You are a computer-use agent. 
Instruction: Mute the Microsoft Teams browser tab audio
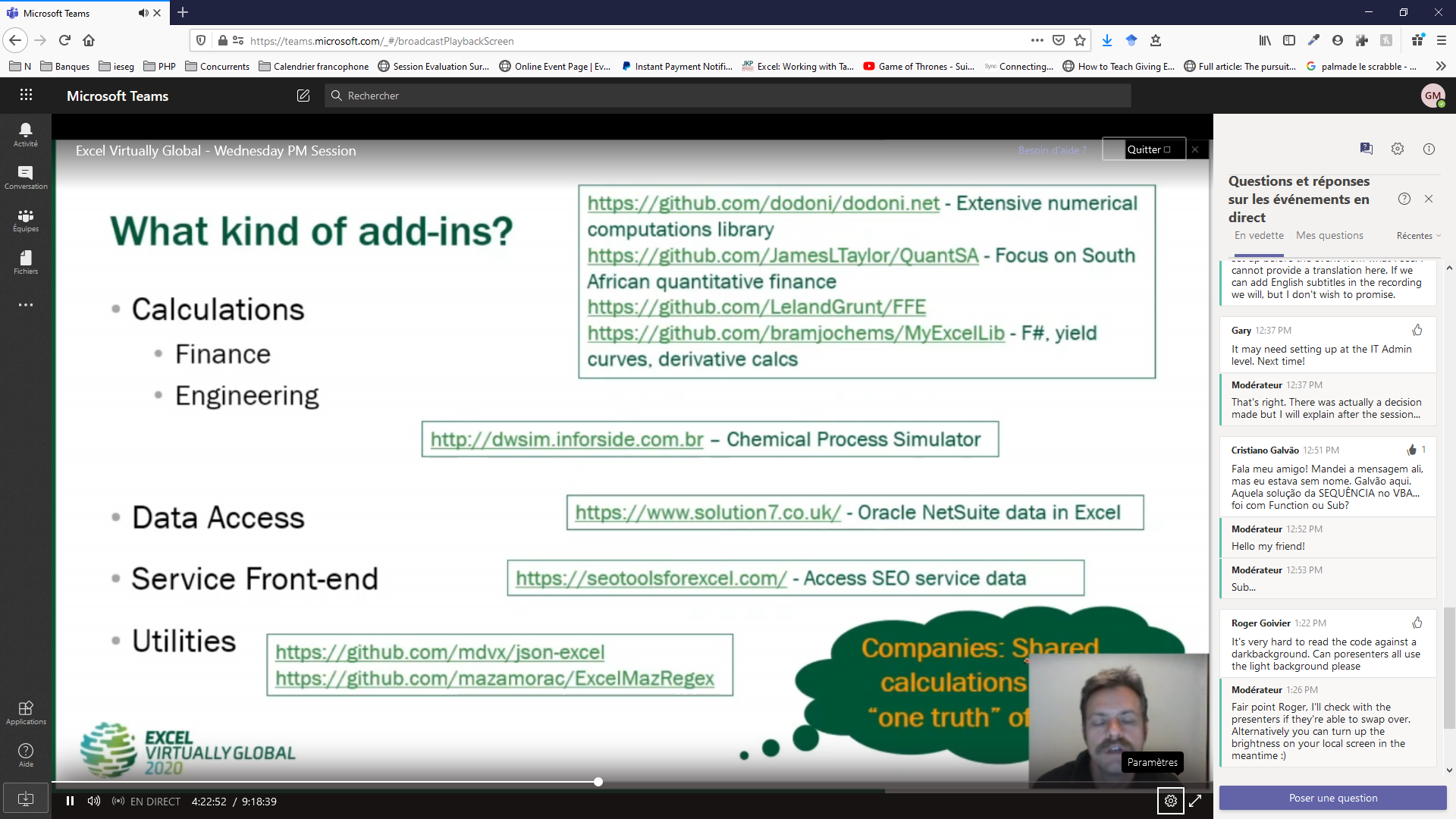coord(143,13)
